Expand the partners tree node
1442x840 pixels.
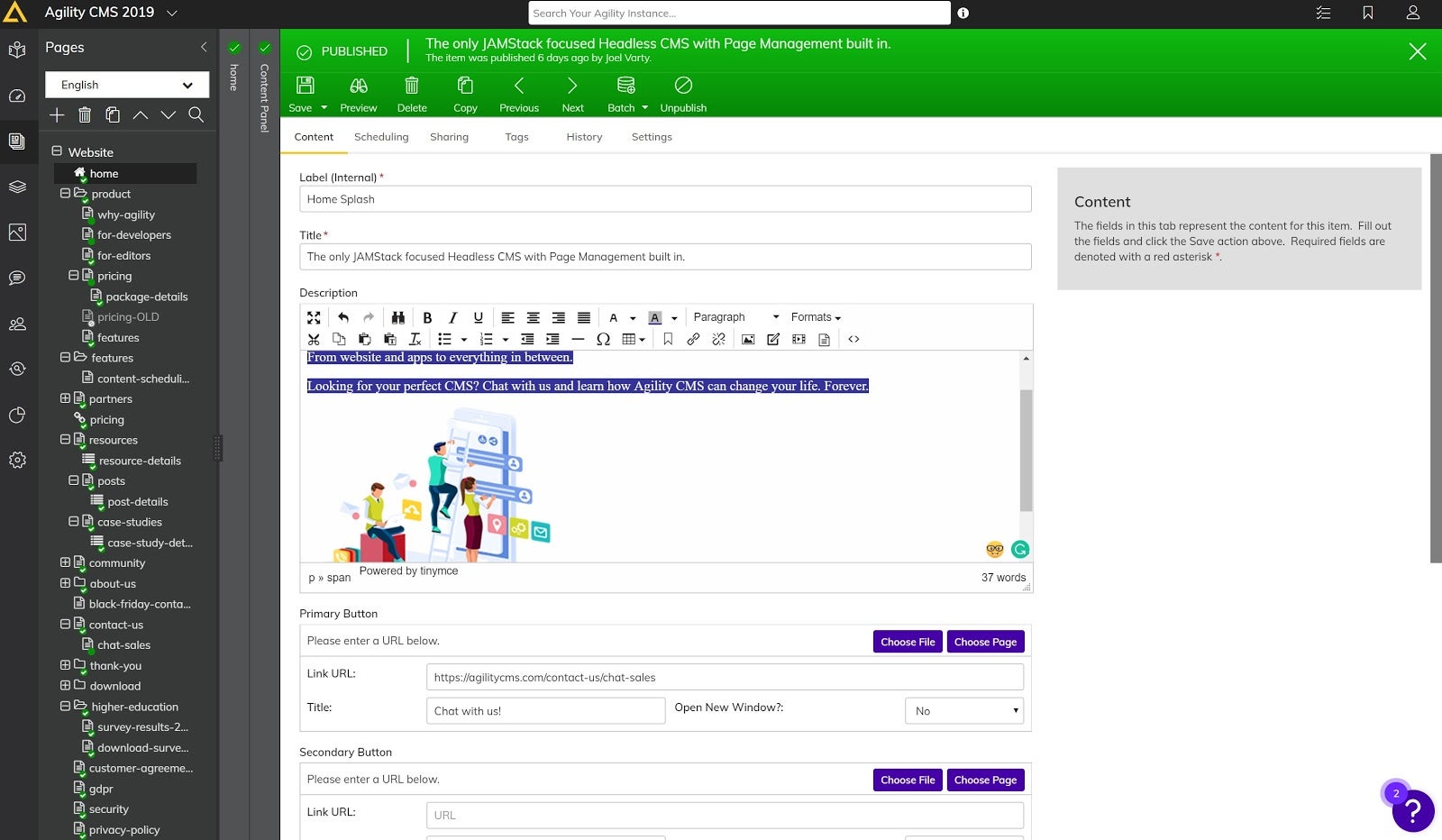[x=65, y=398]
